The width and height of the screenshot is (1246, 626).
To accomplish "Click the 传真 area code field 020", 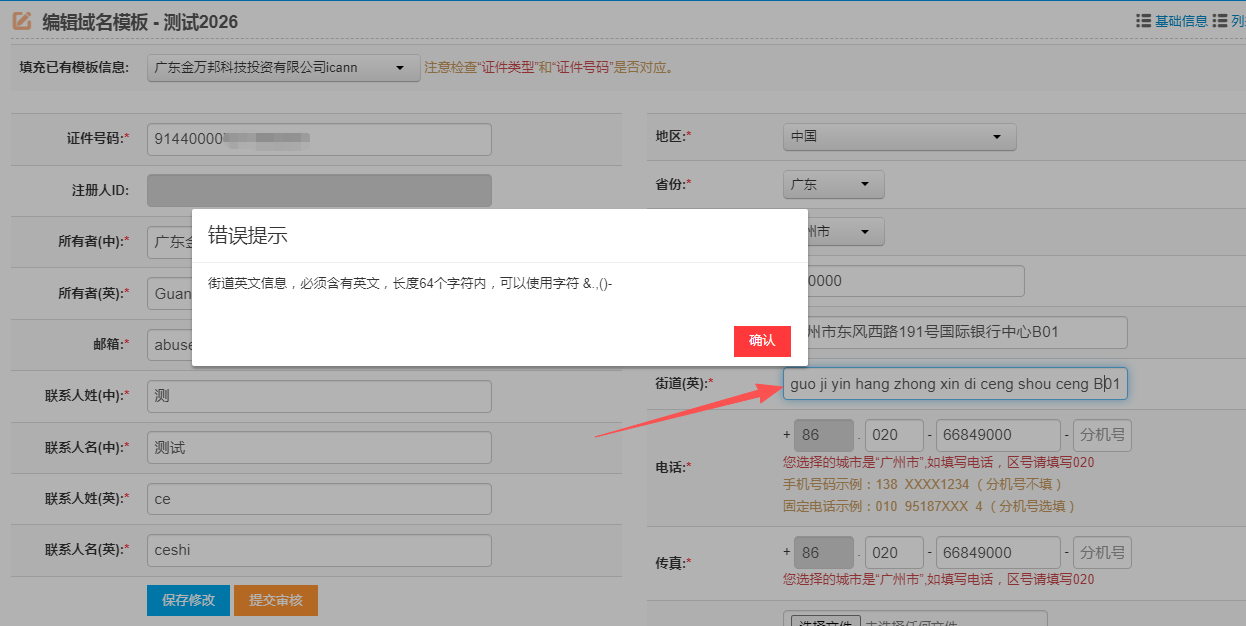I will (895, 553).
